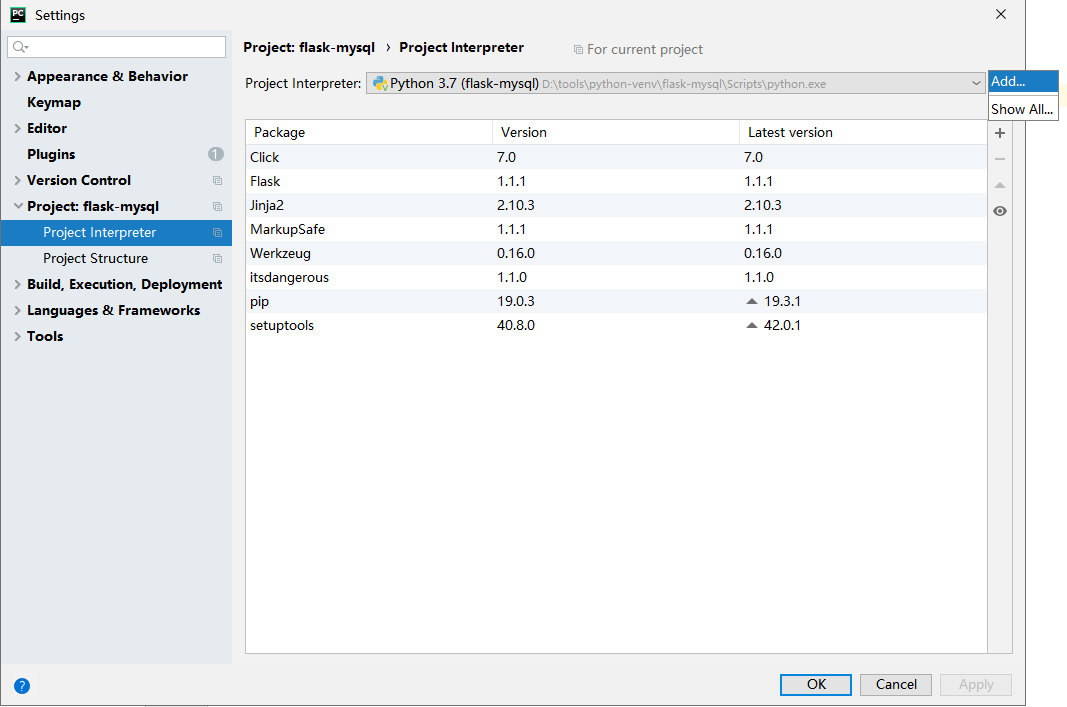Click the 2.10.3 installed version of Jinja2
The width and height of the screenshot is (1067, 707).
[516, 205]
